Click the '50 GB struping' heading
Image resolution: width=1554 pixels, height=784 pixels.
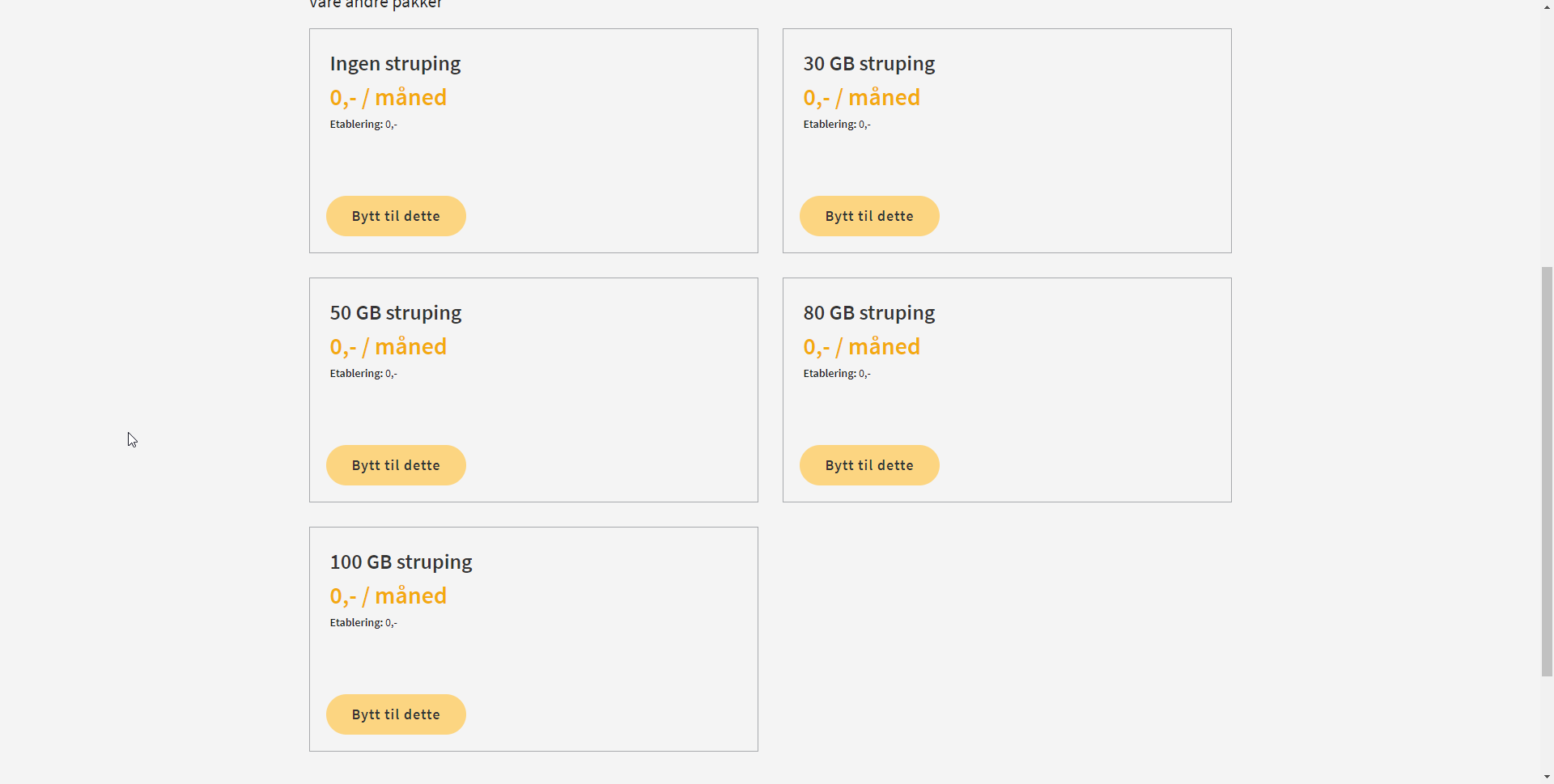(396, 313)
